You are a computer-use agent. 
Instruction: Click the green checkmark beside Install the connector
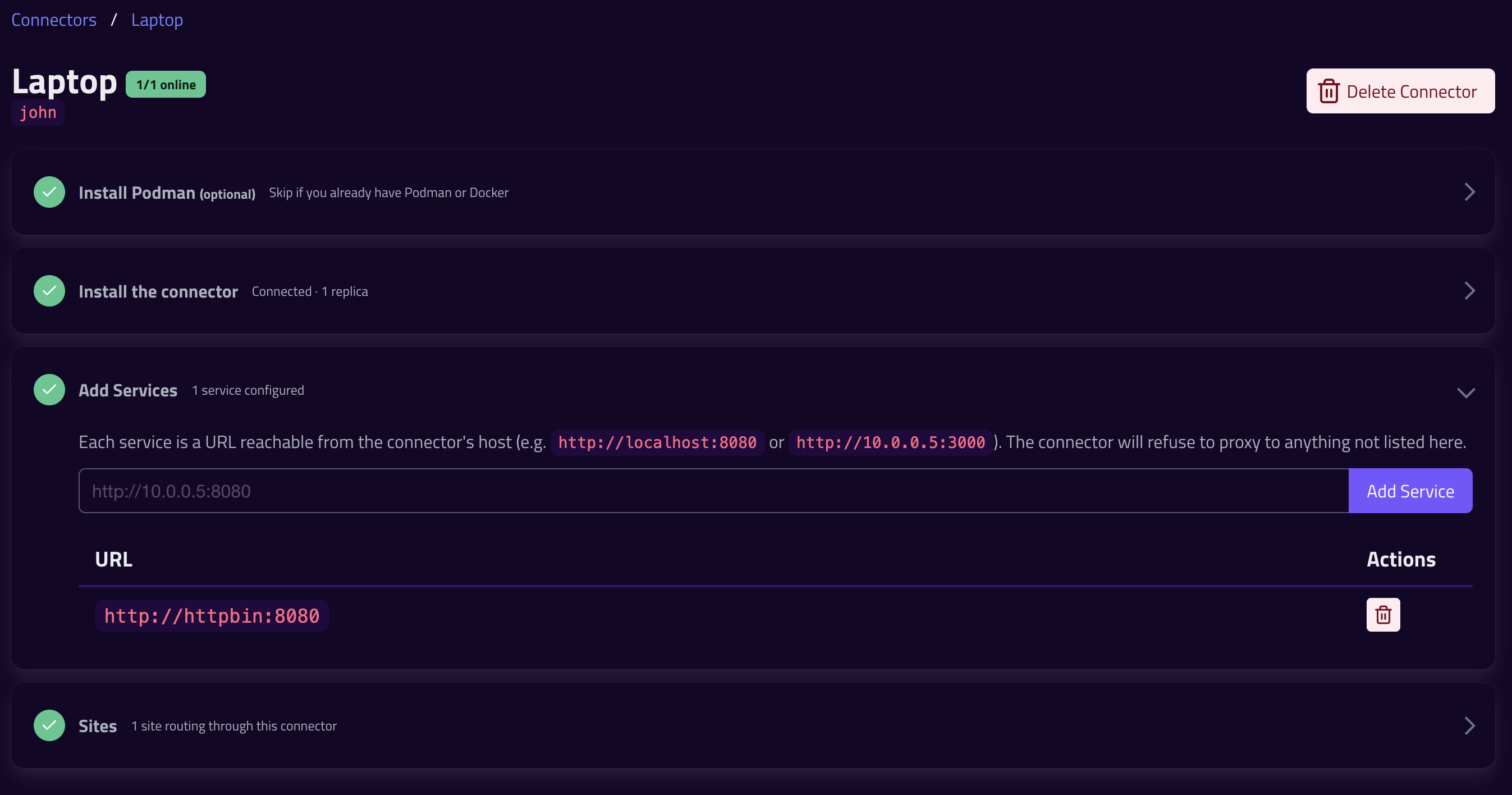[49, 291]
